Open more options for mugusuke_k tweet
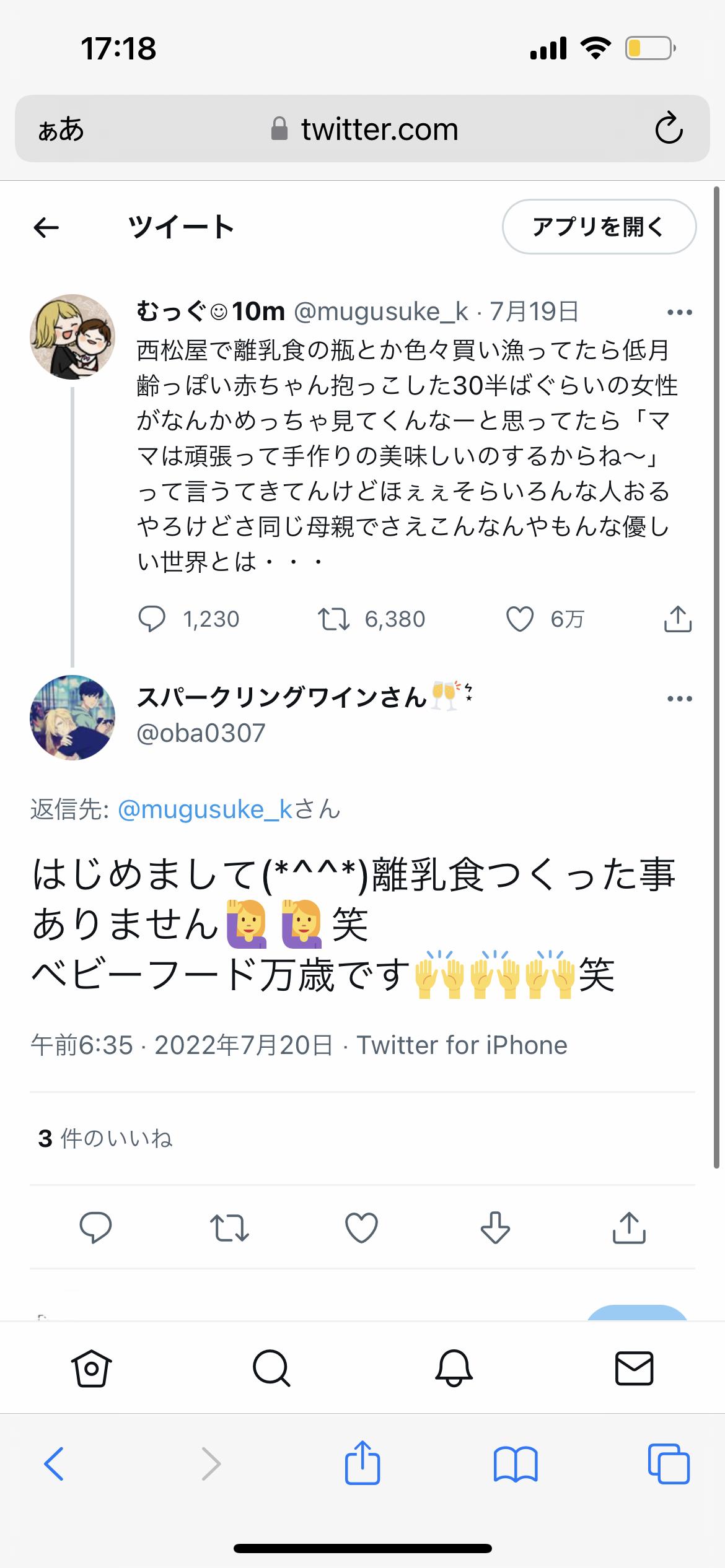725x1568 pixels. coord(679,312)
